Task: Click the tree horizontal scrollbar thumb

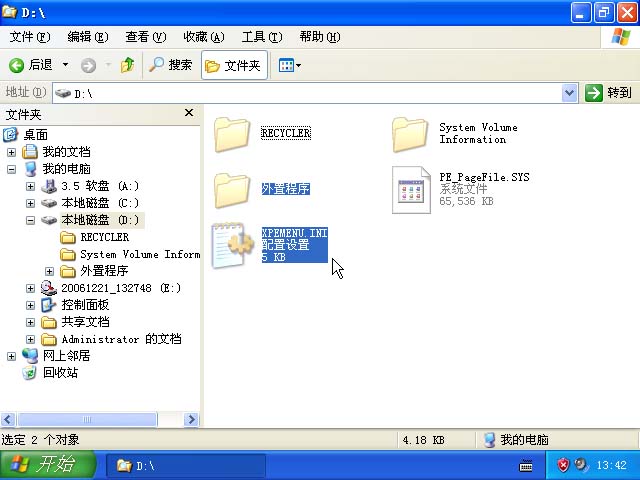Action: pos(87,419)
